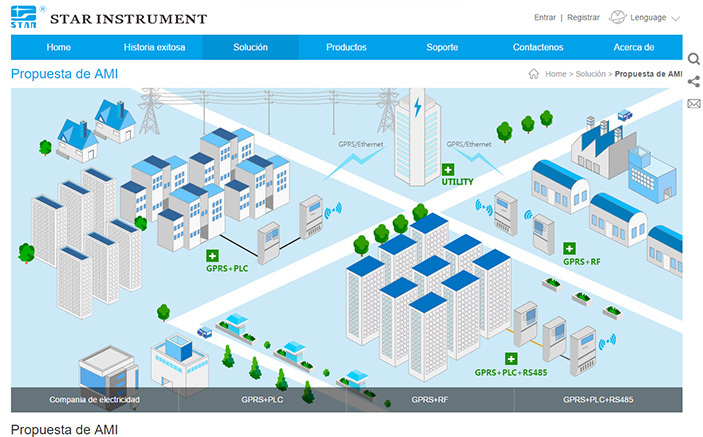The image size is (703, 437).
Task: Click green plus above GPRS+RF label
Action: (x=569, y=249)
